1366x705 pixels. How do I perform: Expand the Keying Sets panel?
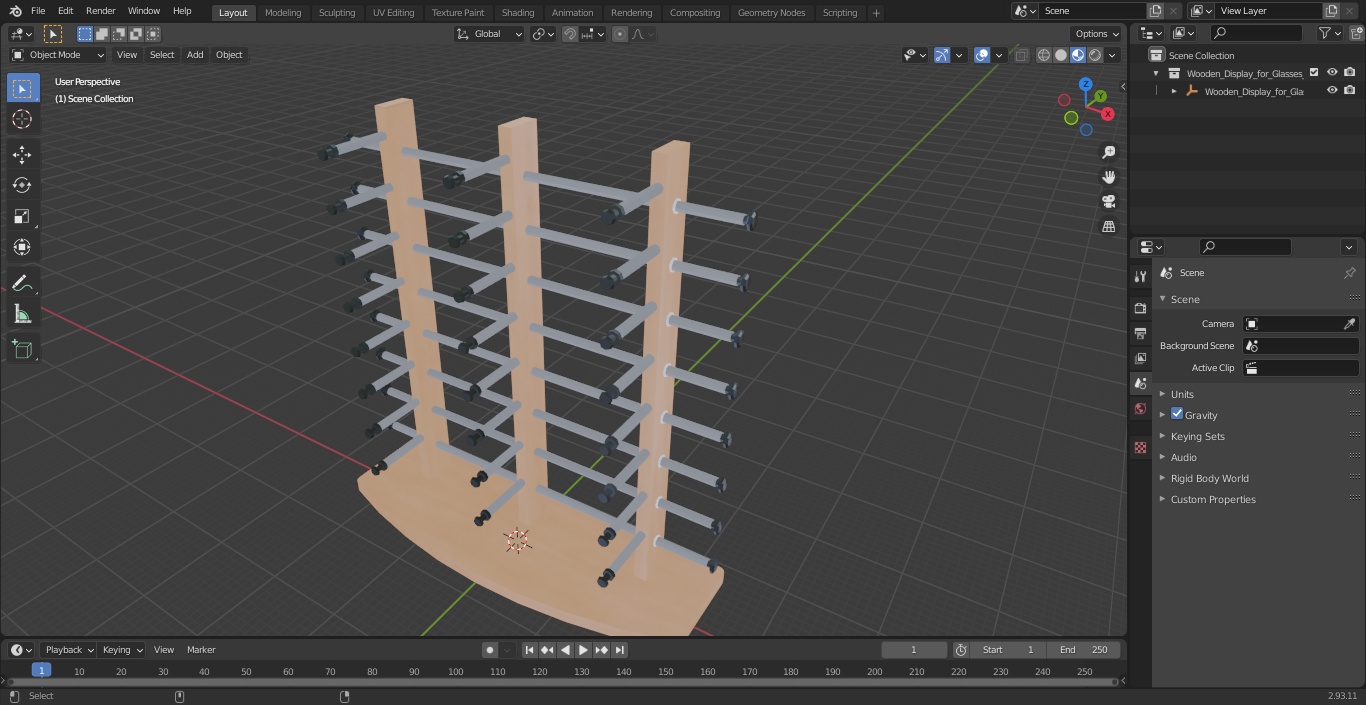pos(1197,436)
